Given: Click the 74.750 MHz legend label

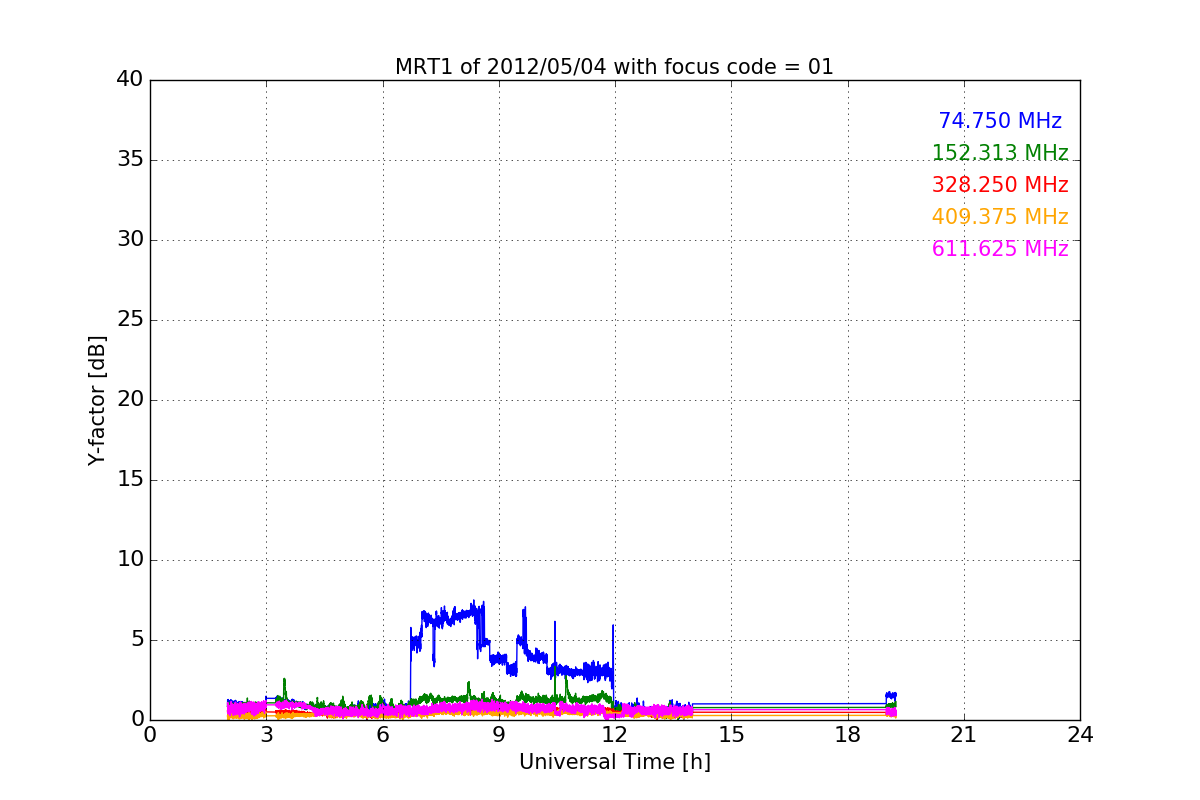Looking at the screenshot, I should coord(1000,121).
